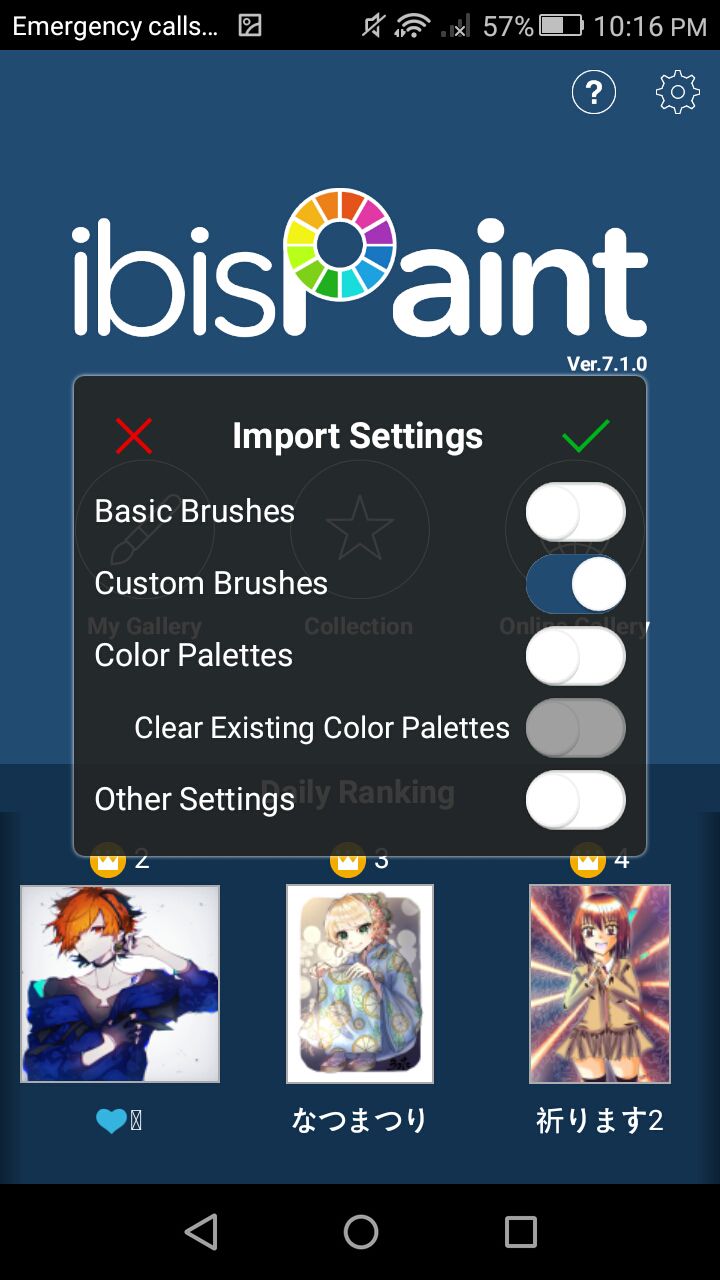The image size is (720, 1280).
Task: Open the settings gear icon
Action: [x=678, y=93]
